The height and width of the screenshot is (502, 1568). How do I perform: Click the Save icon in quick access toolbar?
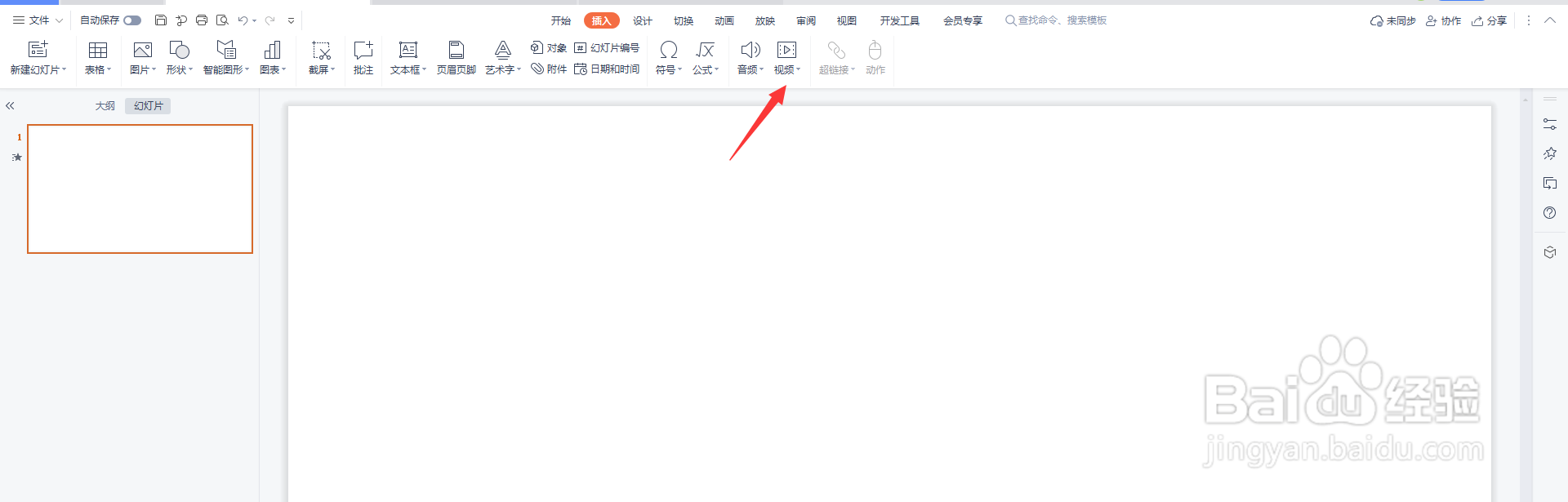[x=161, y=20]
